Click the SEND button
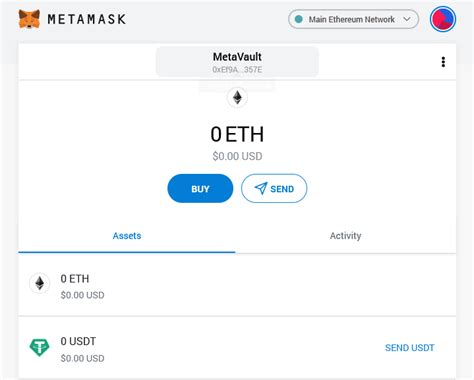 (x=274, y=188)
